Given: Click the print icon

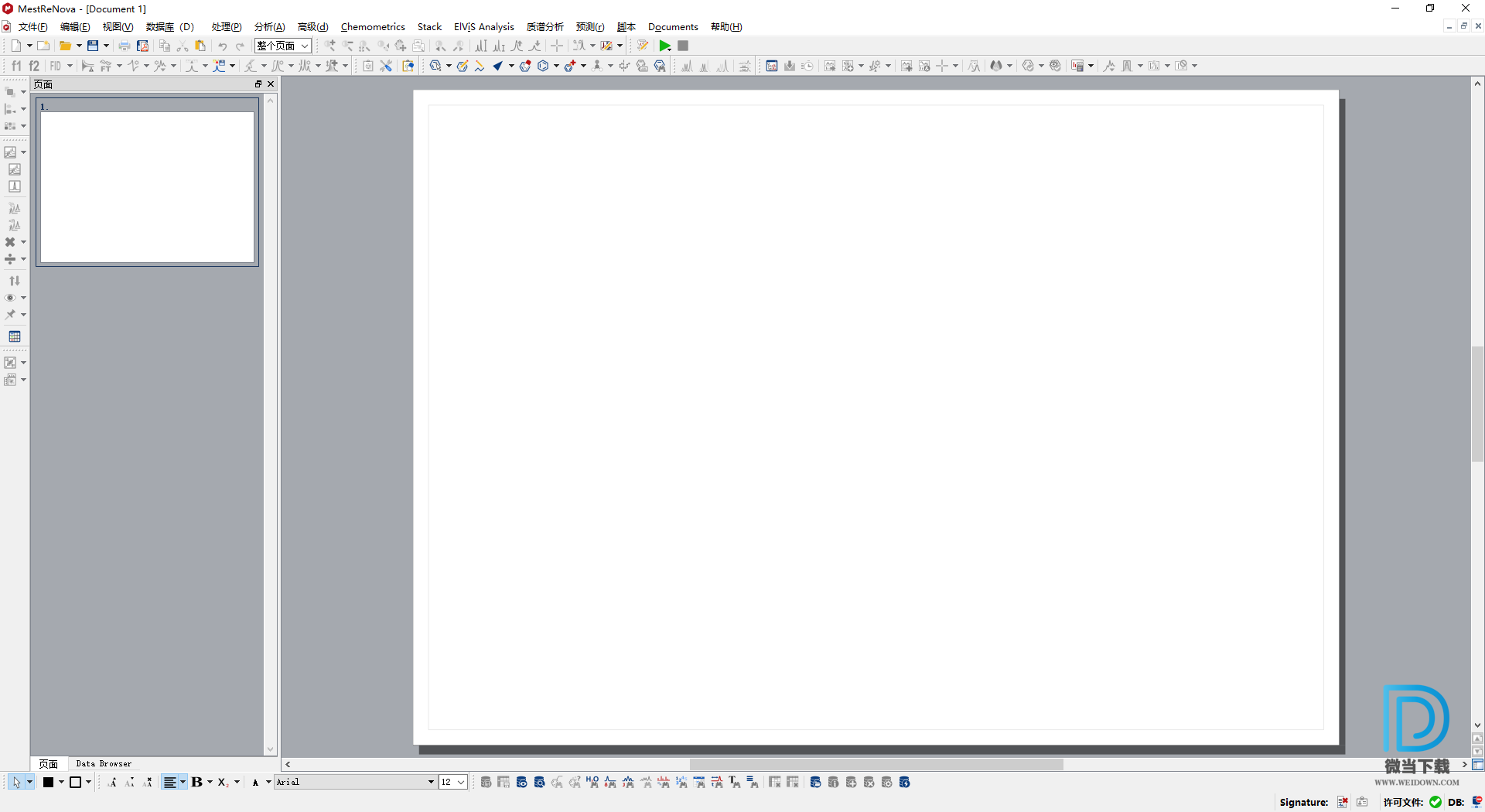Looking at the screenshot, I should coord(125,46).
